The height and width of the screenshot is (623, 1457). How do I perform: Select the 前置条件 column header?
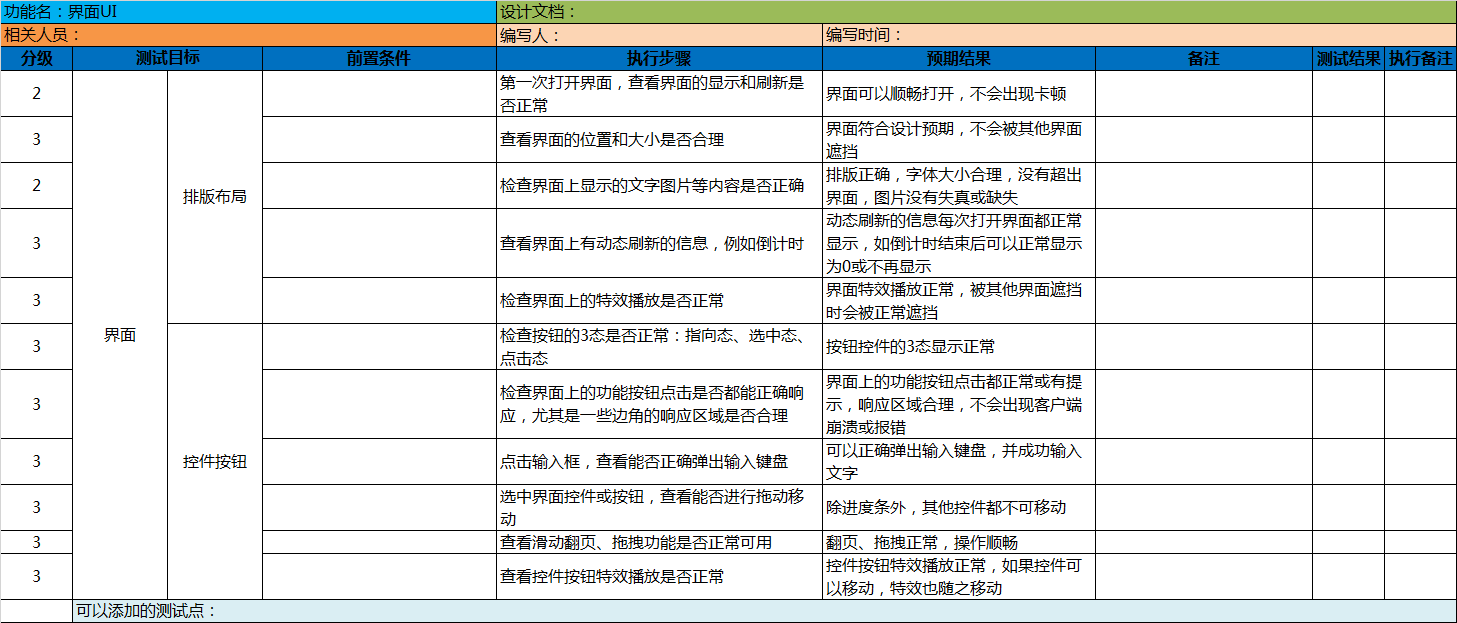[379, 58]
